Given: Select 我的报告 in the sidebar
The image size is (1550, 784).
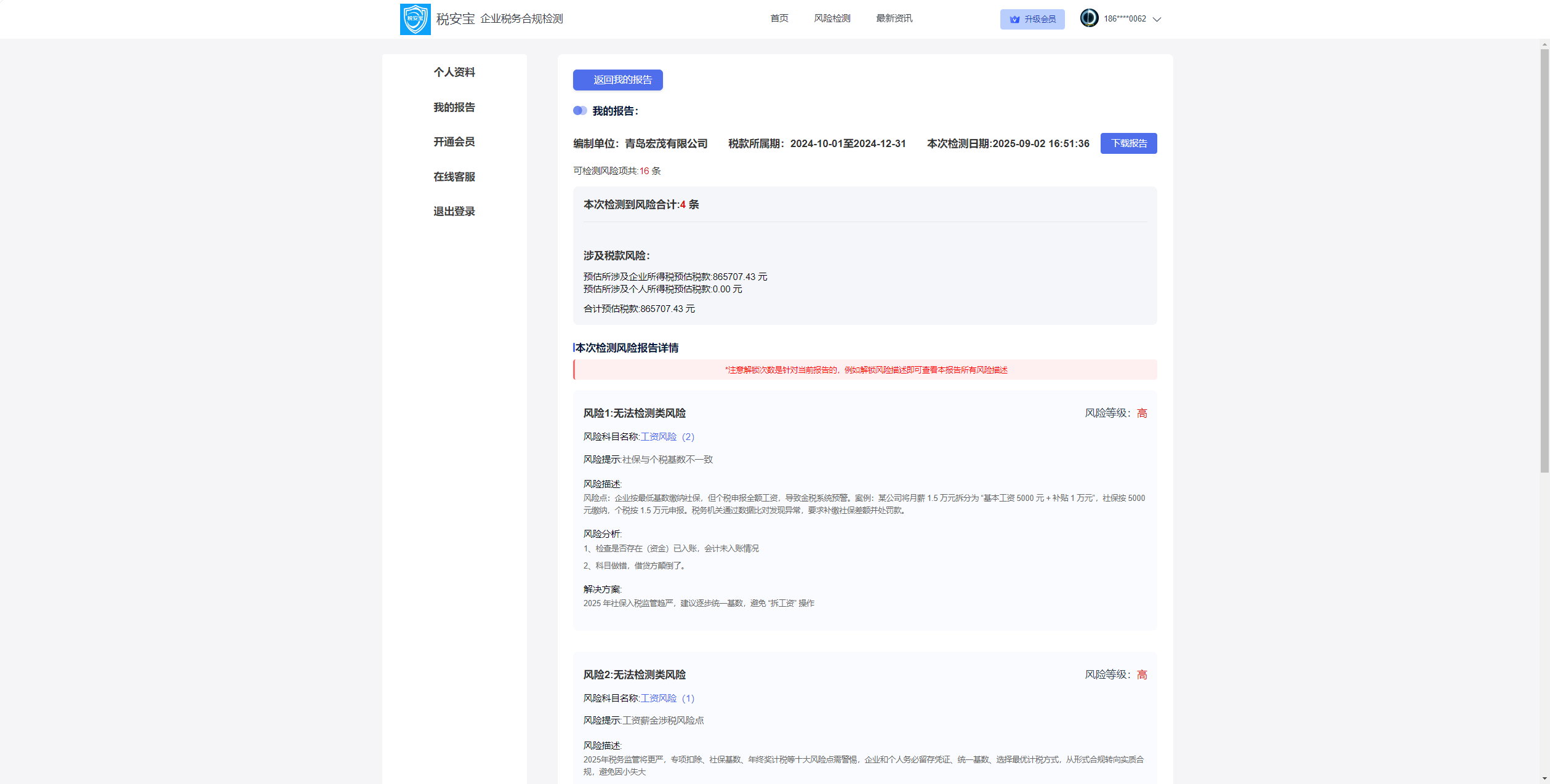Looking at the screenshot, I should [x=454, y=108].
